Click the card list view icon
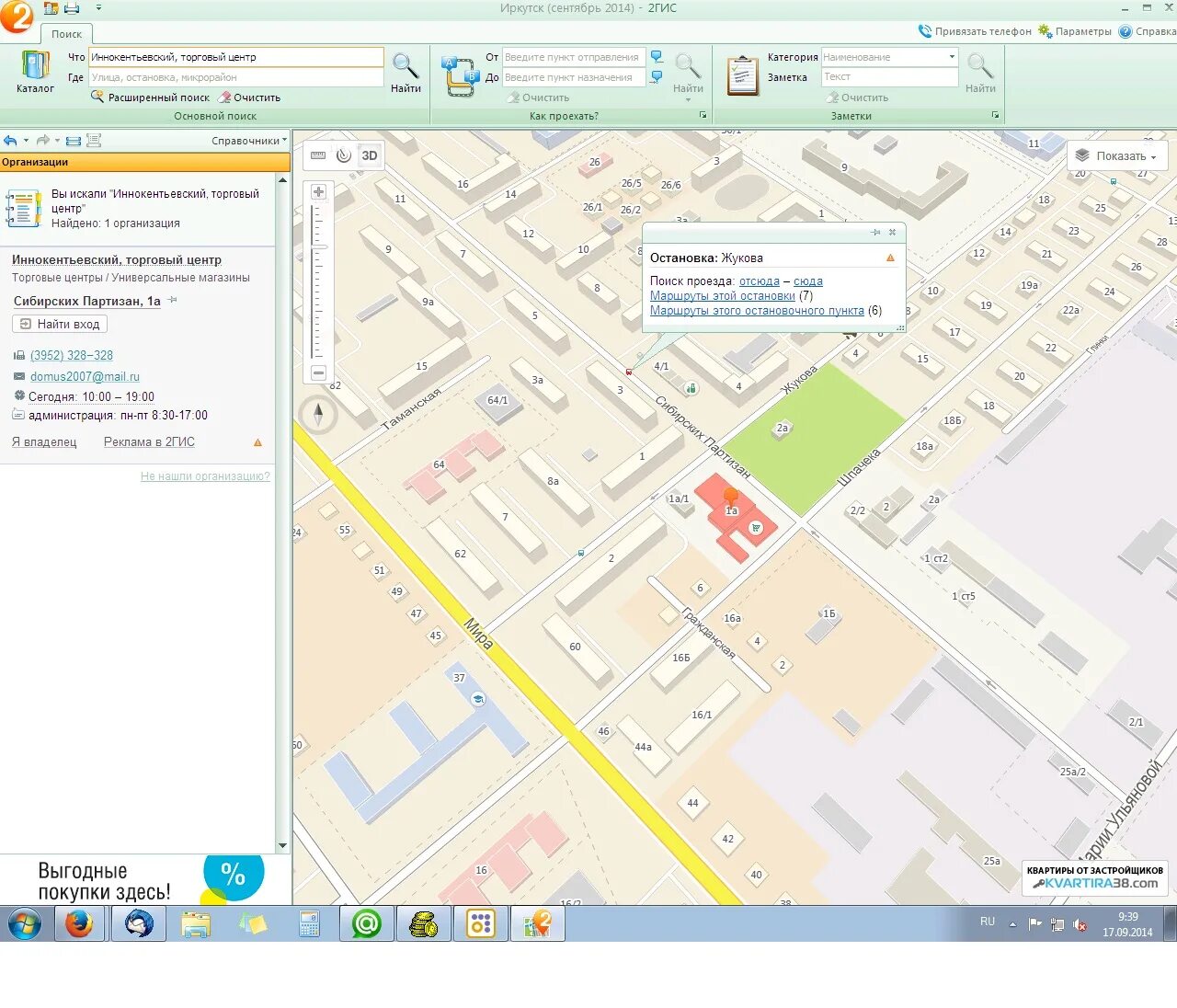Screen dimensions: 1177x1008 tap(73, 141)
